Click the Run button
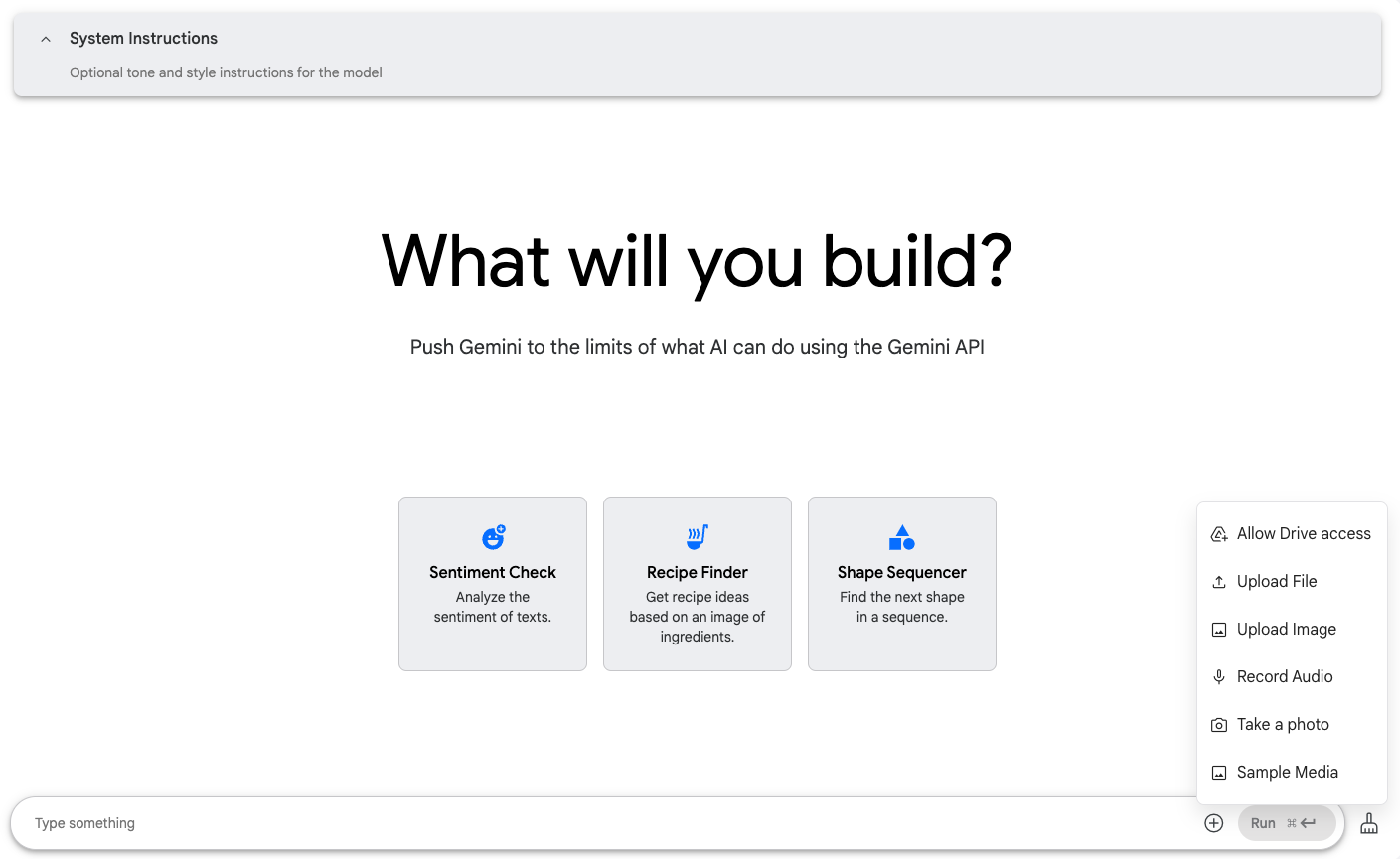The height and width of the screenshot is (859, 1400). point(1287,823)
